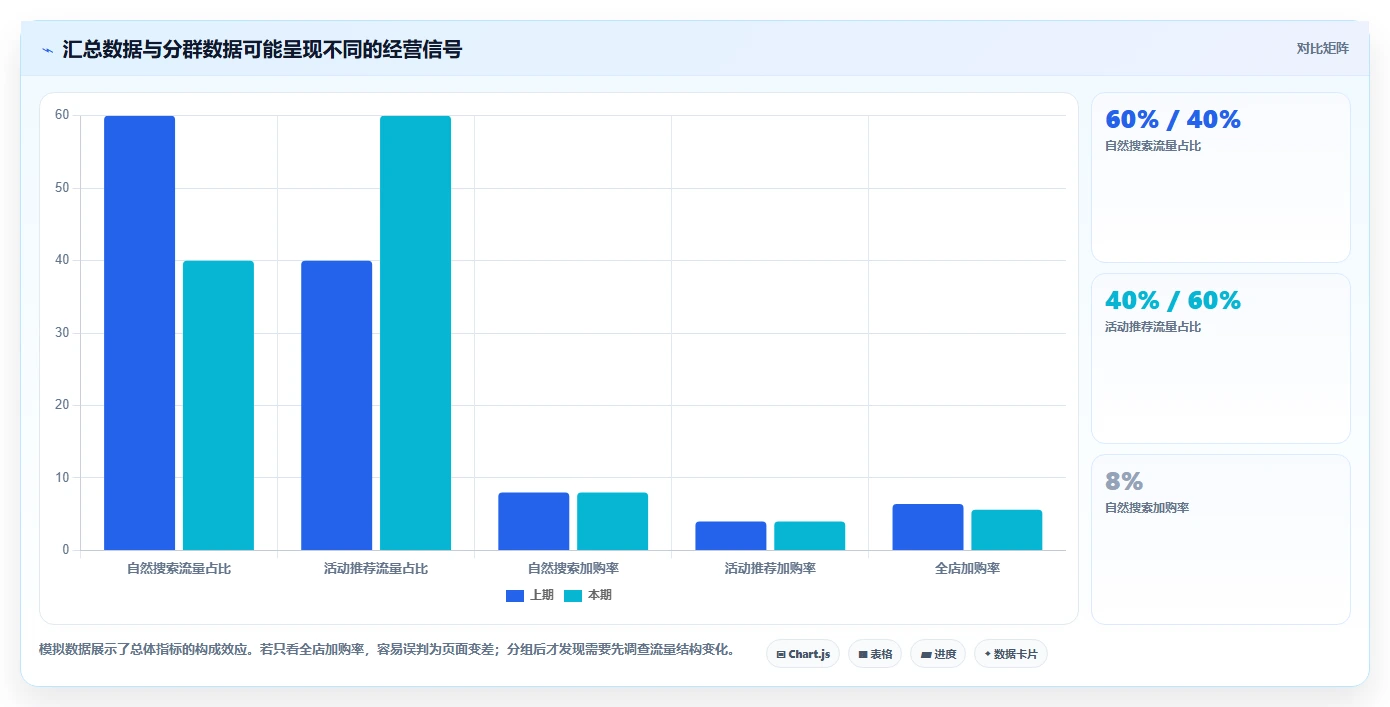The width and height of the screenshot is (1390, 707).
Task: Open the 60% / 40% 自然搜索流量占比 card
Action: point(1220,177)
